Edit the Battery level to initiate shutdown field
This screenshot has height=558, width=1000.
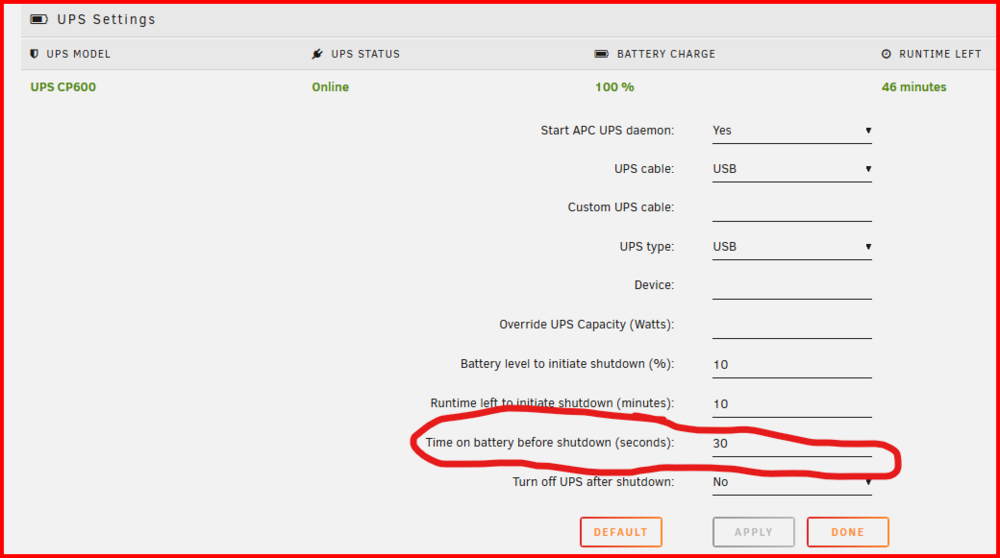[791, 365]
